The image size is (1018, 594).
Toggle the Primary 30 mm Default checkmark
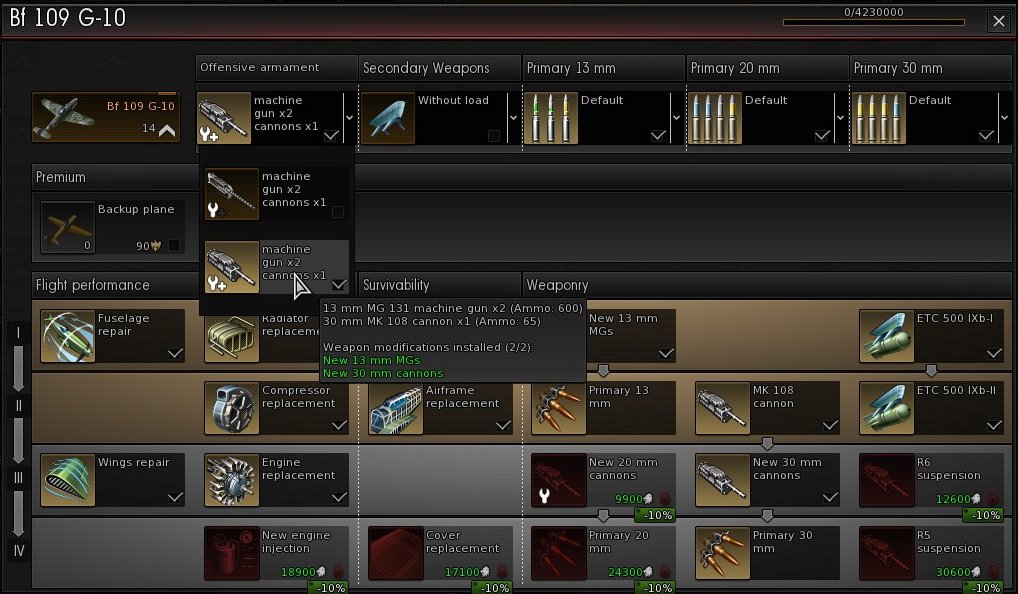(986, 135)
